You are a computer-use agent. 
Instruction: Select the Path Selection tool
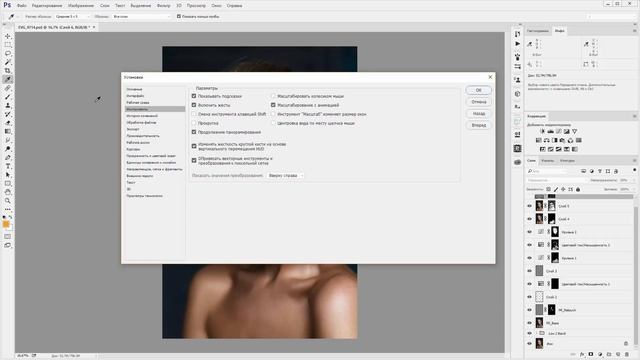tap(8, 175)
